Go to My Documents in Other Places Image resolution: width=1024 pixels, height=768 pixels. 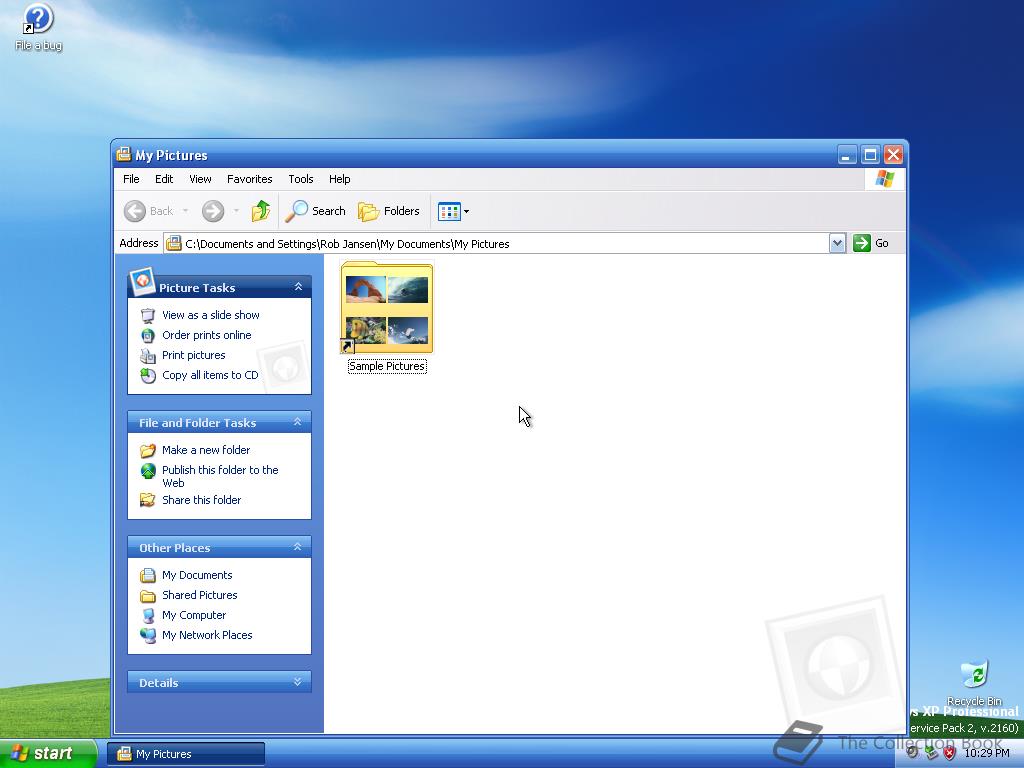pyautogui.click(x=197, y=575)
